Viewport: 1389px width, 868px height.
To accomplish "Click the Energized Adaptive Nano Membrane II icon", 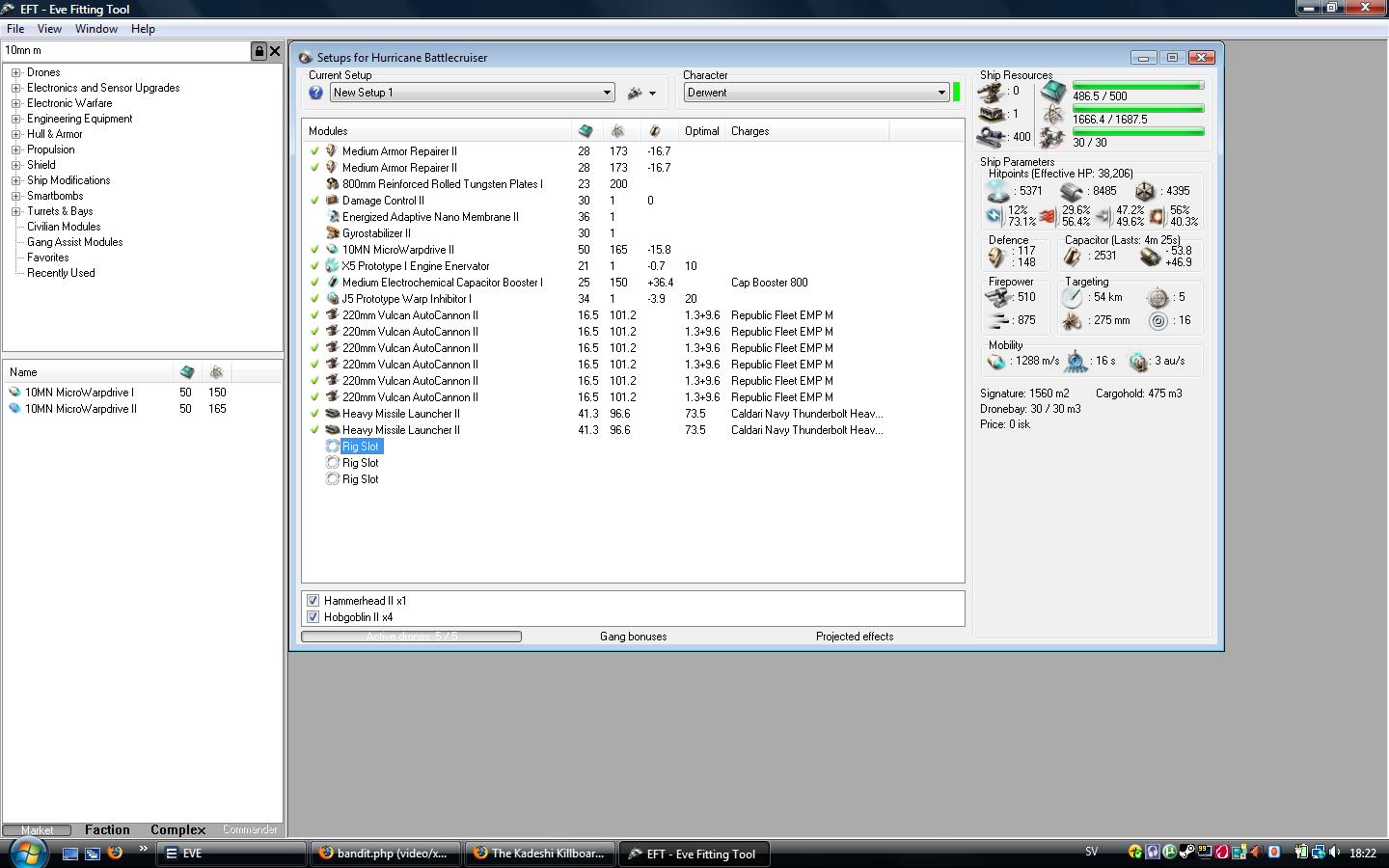I will 332,217.
